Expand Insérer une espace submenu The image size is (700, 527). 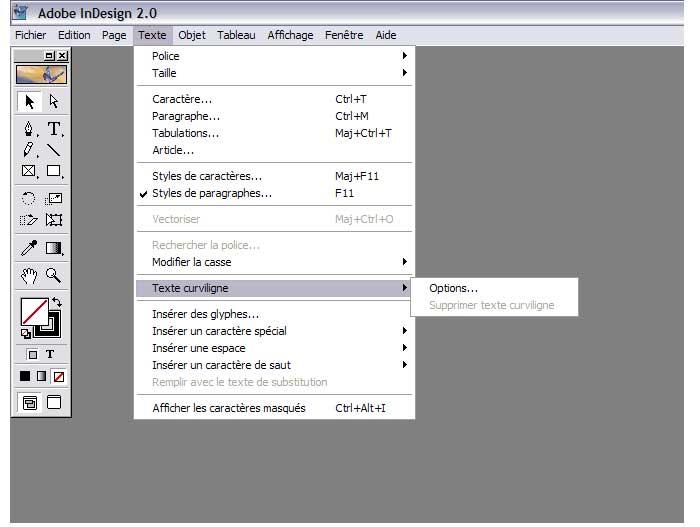point(274,348)
